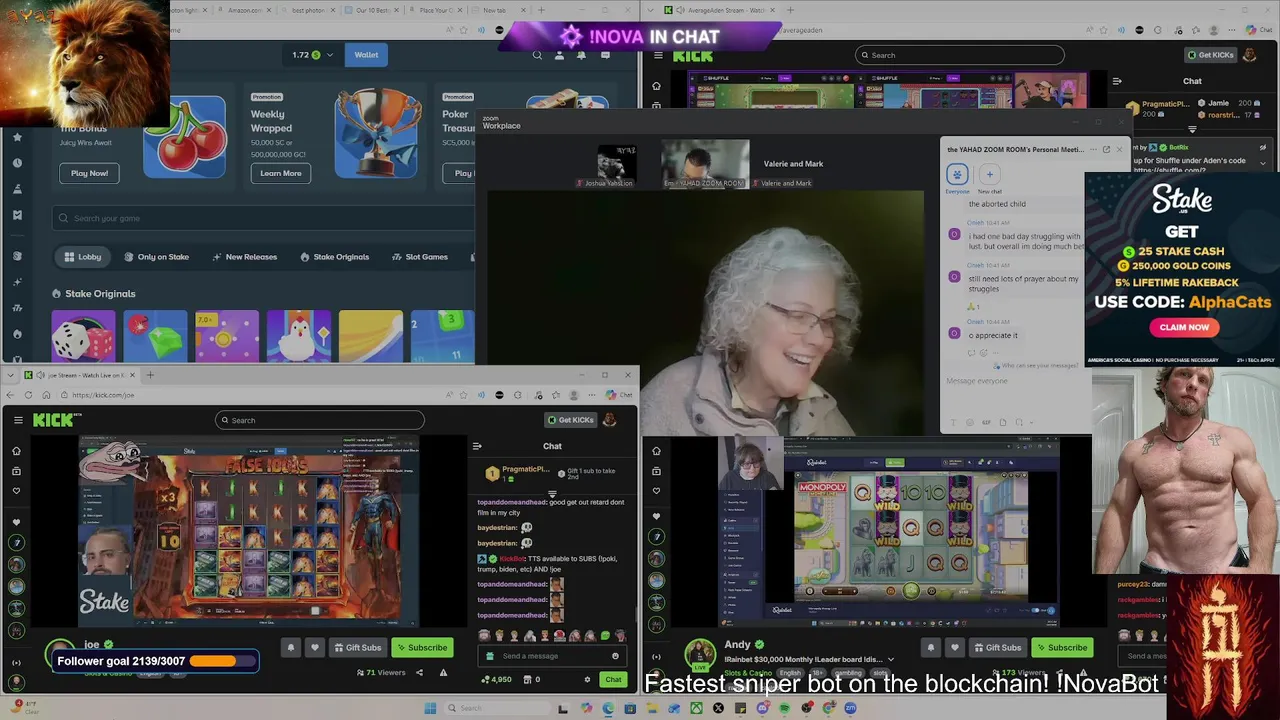The width and height of the screenshot is (1280, 720).
Task: Enable notifications bell for Andy's channel
Action: click(x=931, y=647)
